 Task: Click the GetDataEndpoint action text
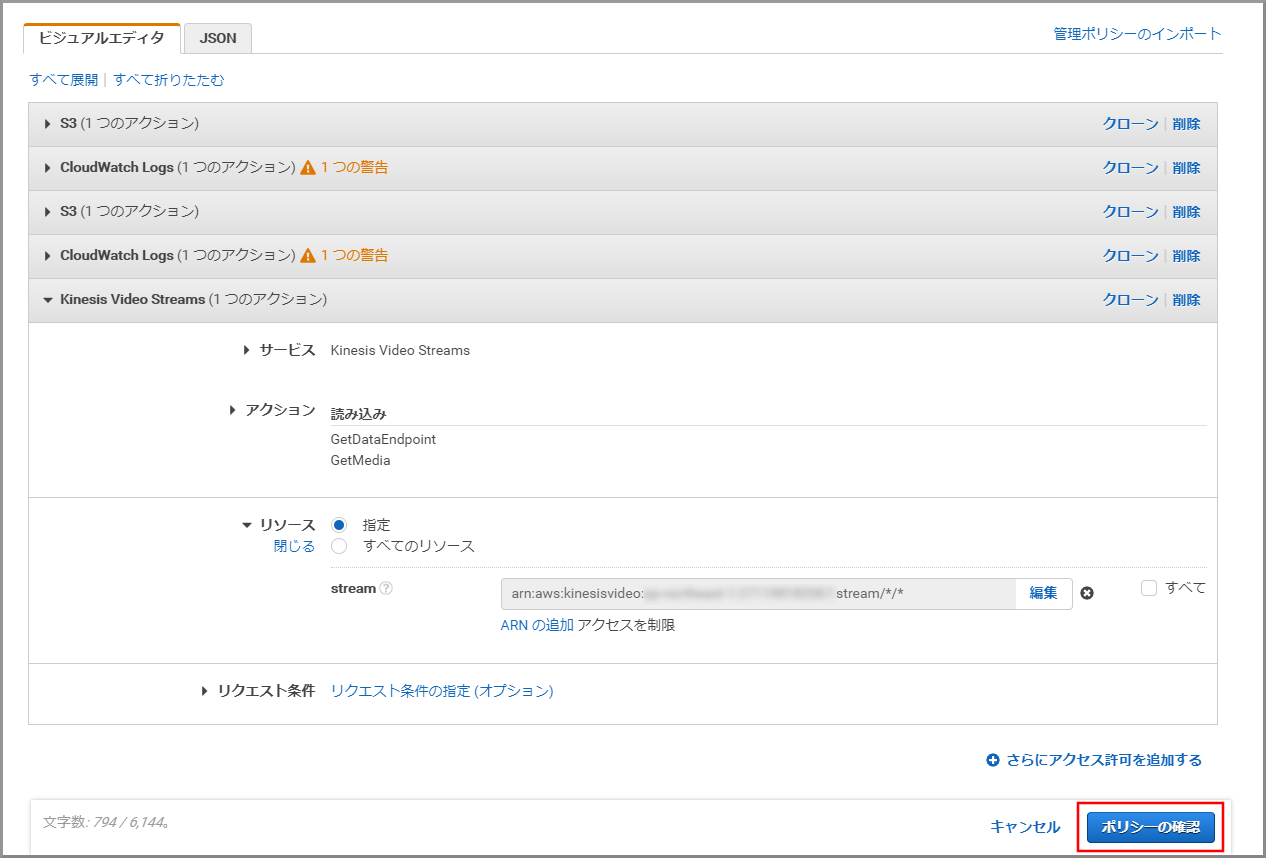coord(383,439)
